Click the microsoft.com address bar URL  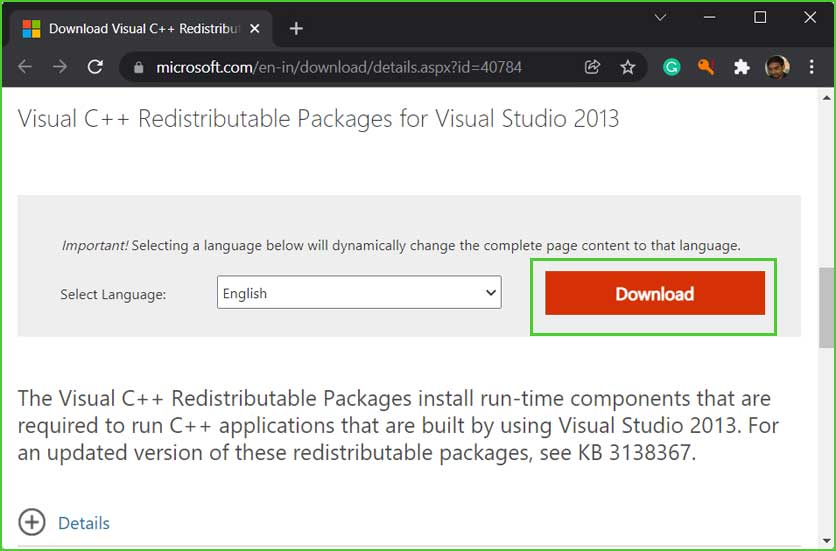click(x=339, y=67)
